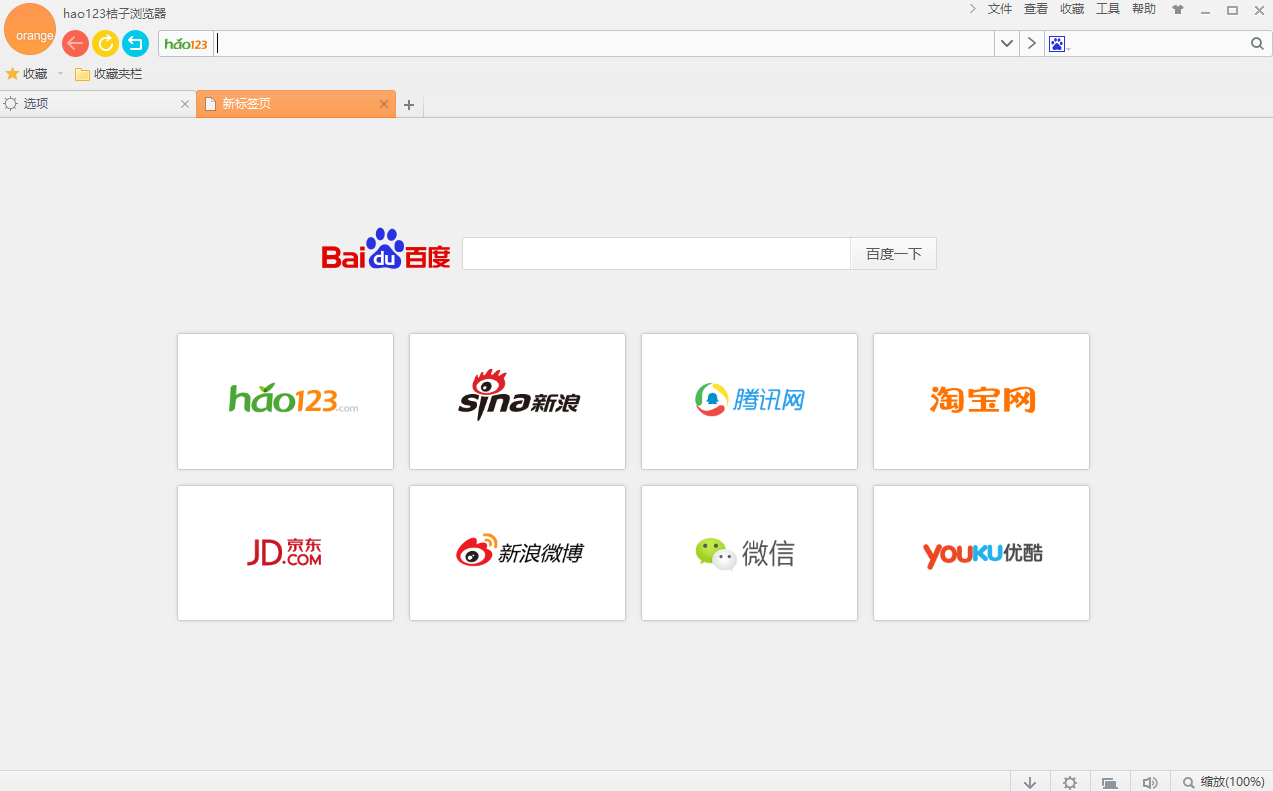The height and width of the screenshot is (791, 1273).
Task: Open the 帮助 menu
Action: [x=1144, y=9]
